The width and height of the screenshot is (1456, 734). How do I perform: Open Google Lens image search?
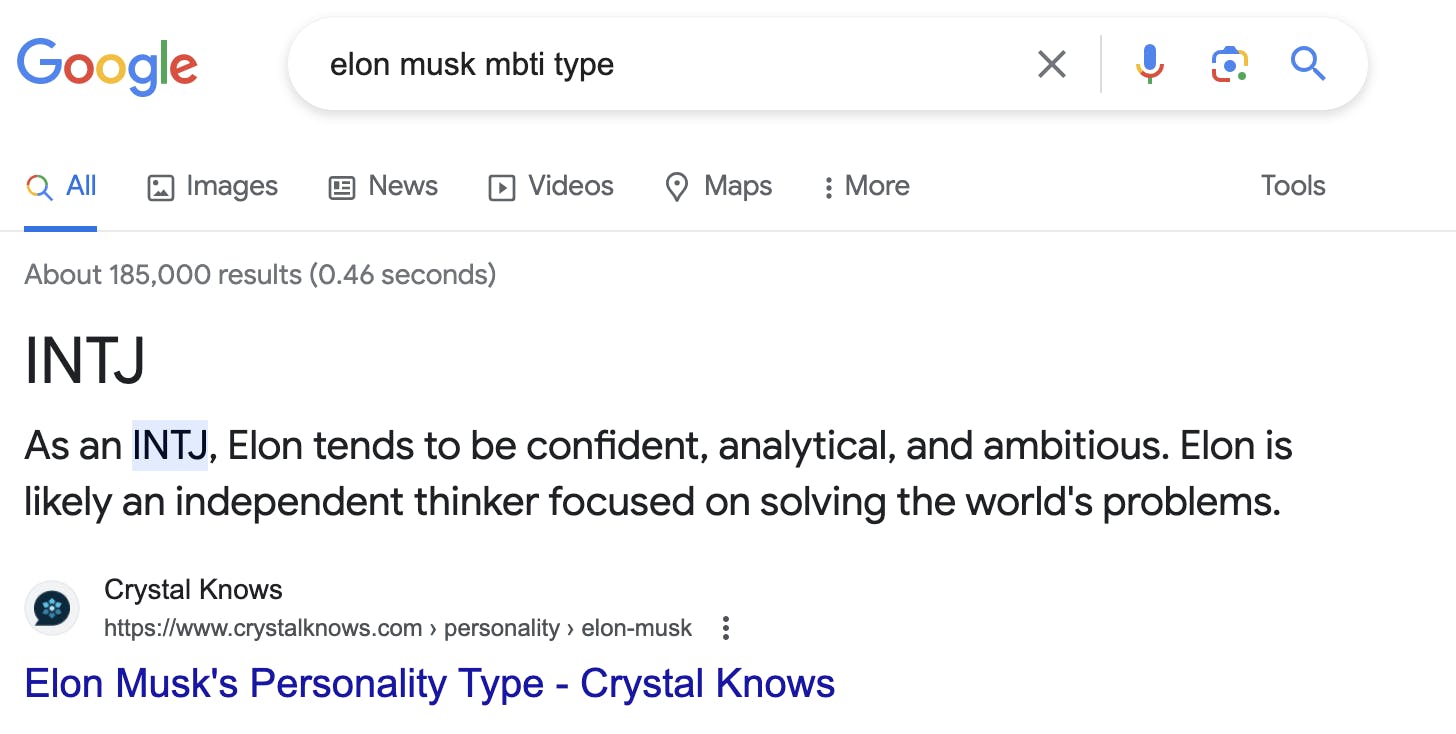click(1229, 65)
